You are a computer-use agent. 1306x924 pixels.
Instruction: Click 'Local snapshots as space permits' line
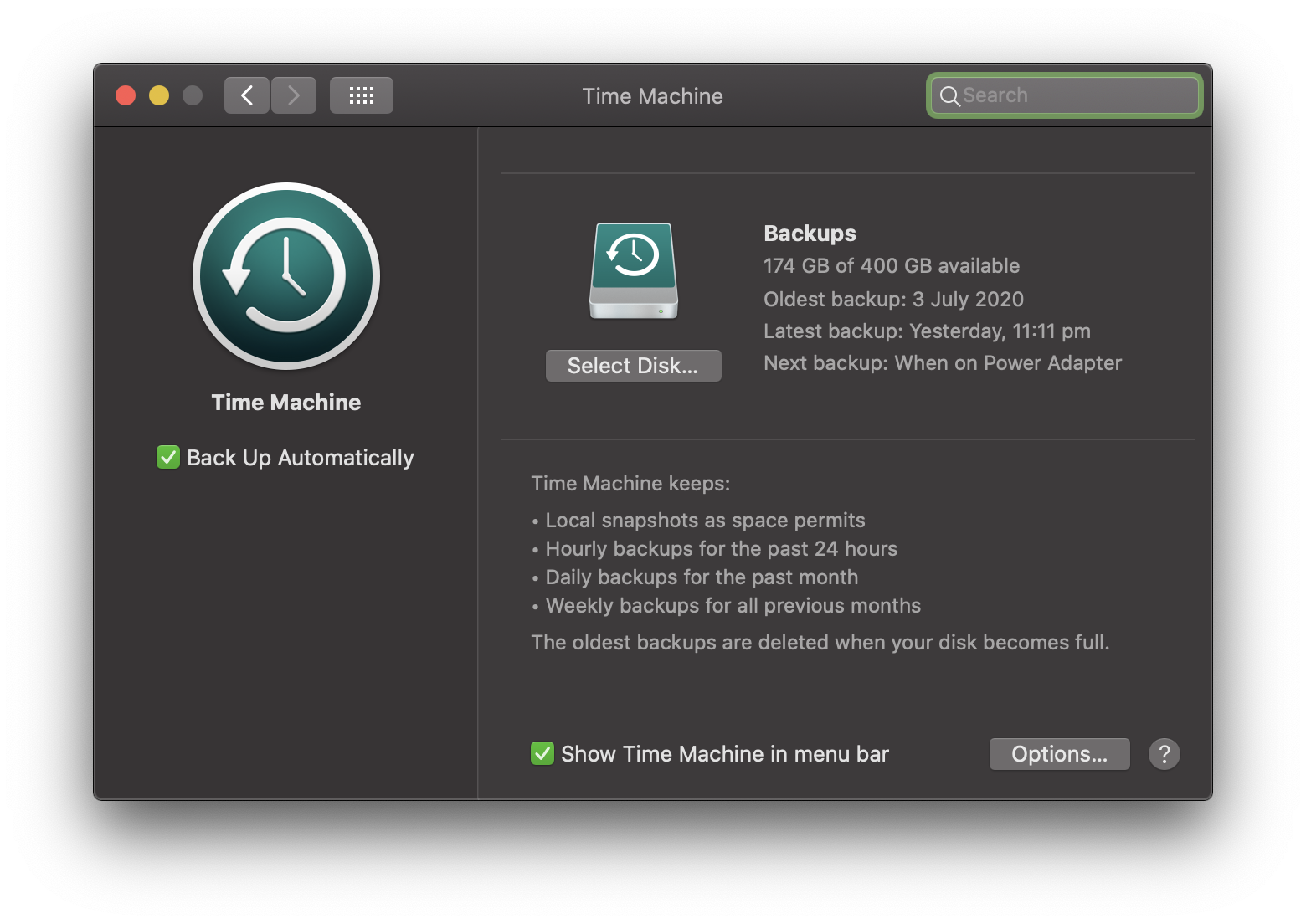[x=698, y=521]
